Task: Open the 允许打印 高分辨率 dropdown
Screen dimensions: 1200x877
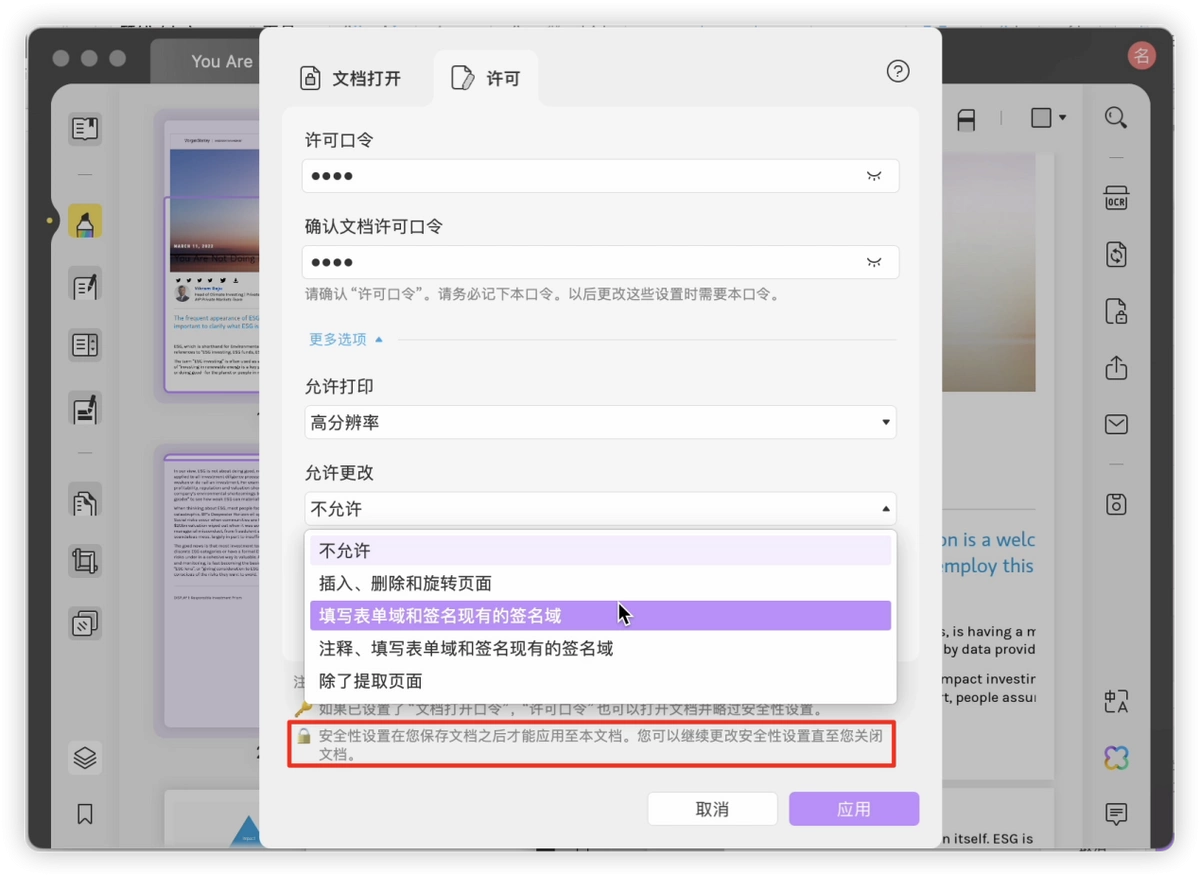Action: [x=600, y=423]
